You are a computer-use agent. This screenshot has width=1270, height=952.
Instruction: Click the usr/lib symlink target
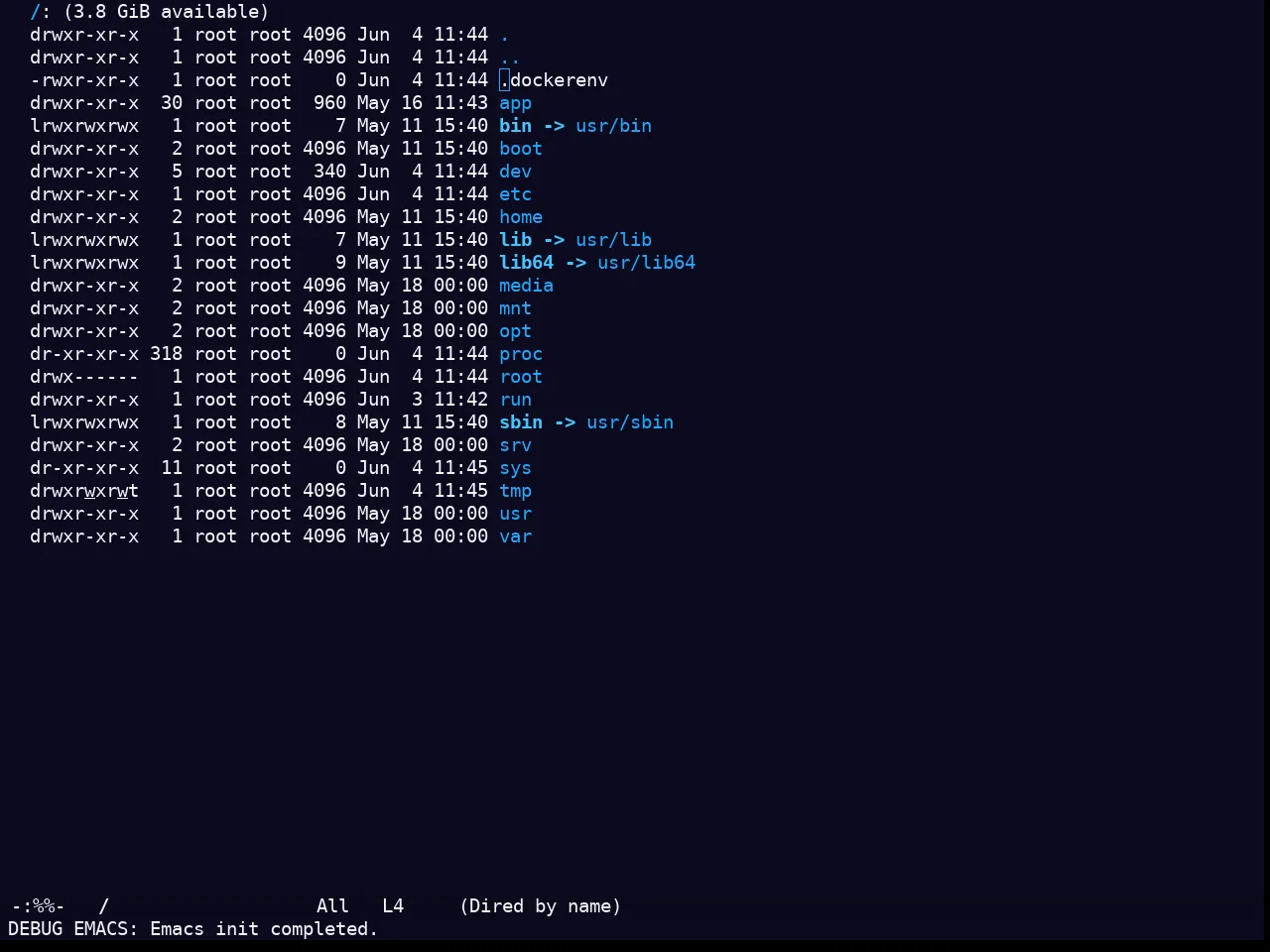[x=613, y=240]
